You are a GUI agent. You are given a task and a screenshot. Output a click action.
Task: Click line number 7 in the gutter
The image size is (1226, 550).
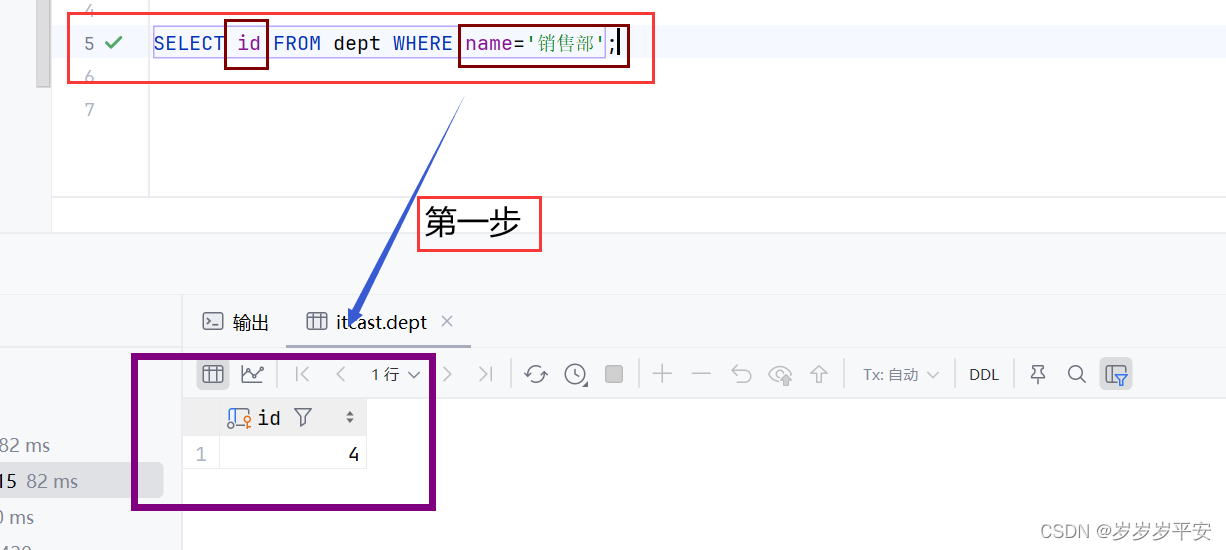click(89, 109)
